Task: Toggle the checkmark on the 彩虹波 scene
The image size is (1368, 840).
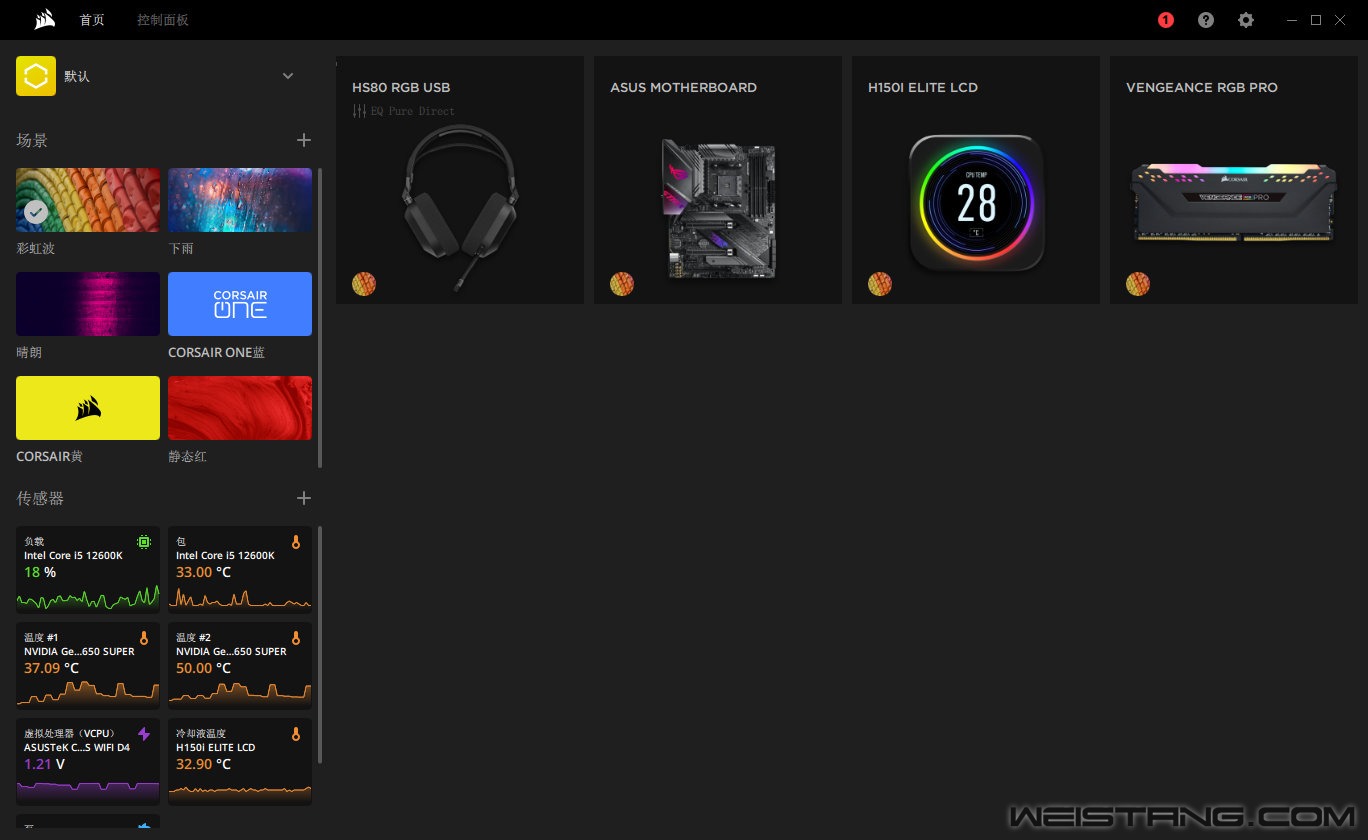Action: click(36, 212)
